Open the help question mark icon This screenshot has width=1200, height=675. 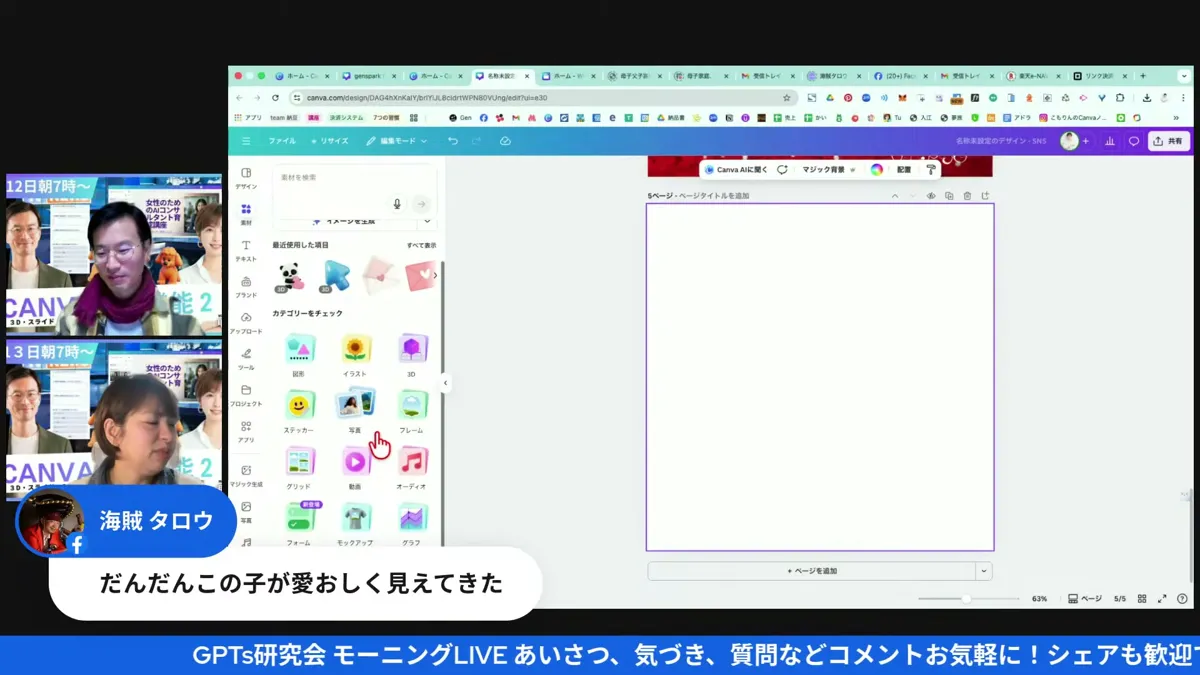coord(1183,599)
